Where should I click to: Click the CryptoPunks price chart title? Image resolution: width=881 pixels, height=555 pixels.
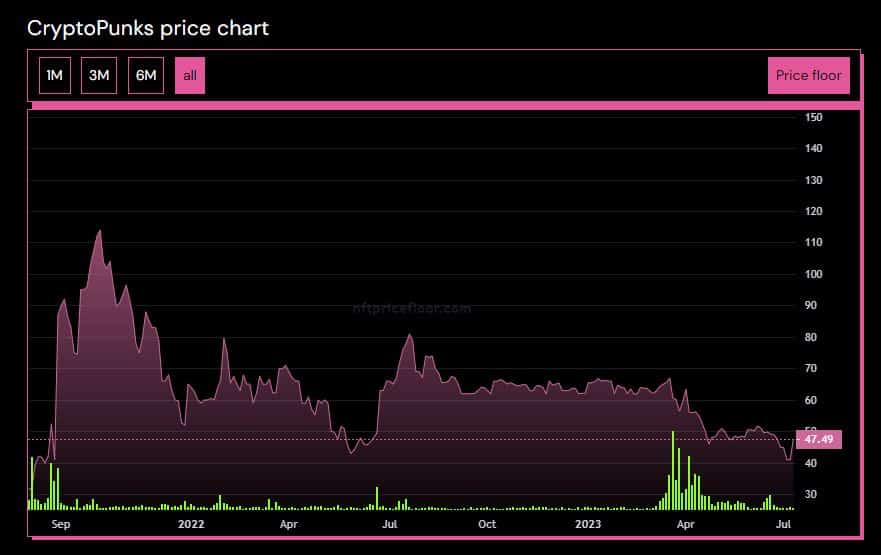(x=148, y=28)
